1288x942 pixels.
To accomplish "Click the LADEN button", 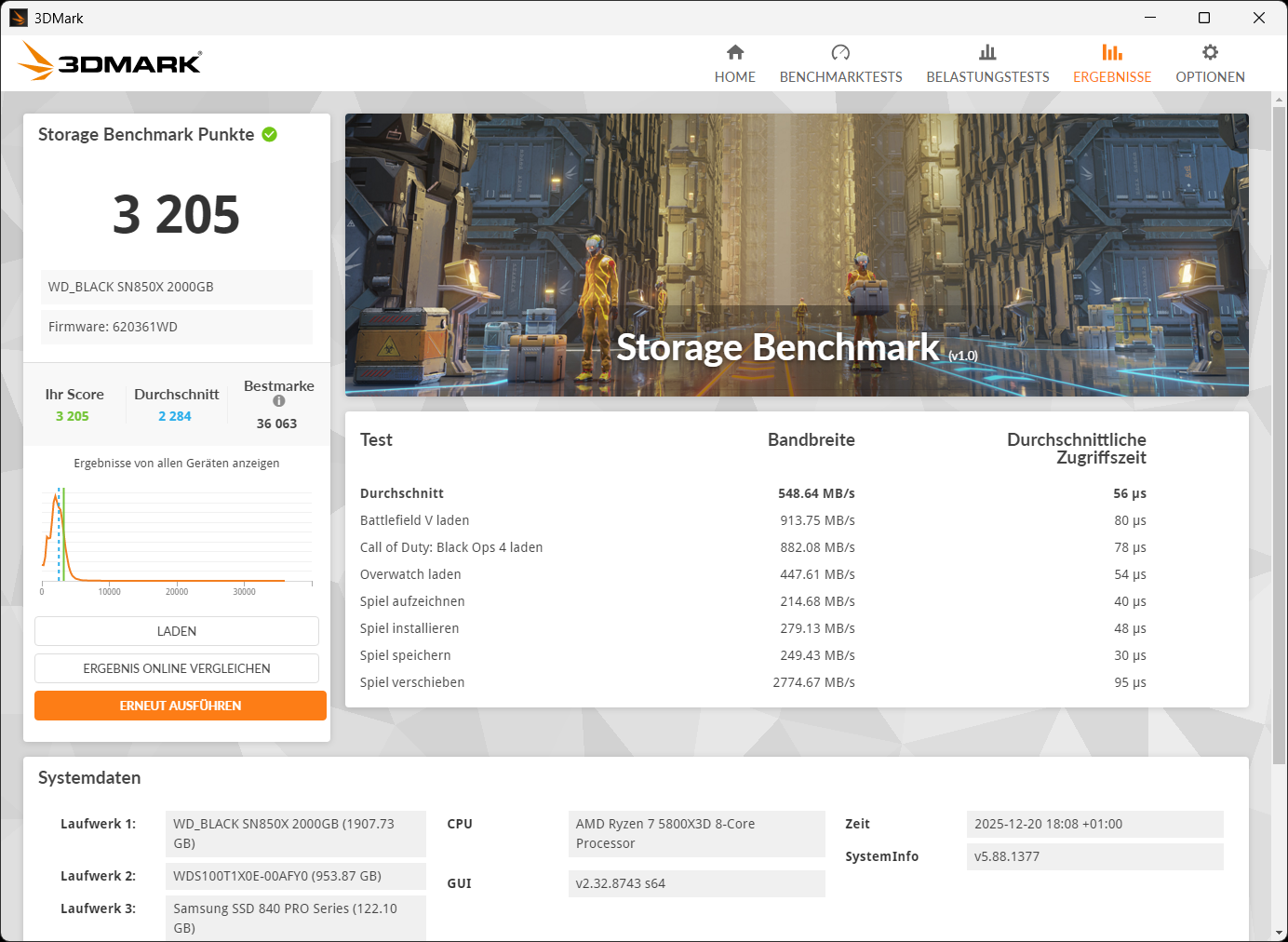I will click(x=177, y=631).
